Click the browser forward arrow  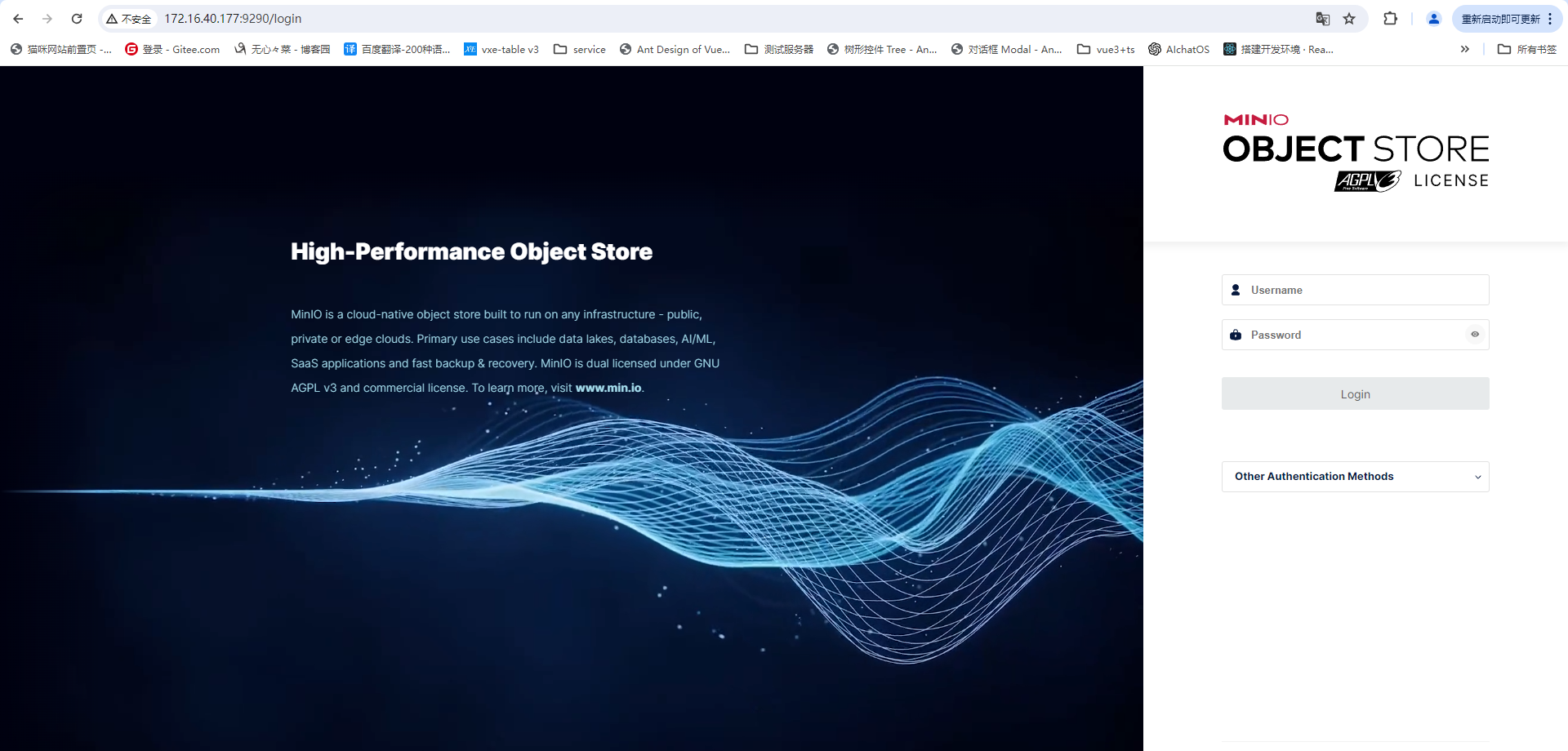47,19
